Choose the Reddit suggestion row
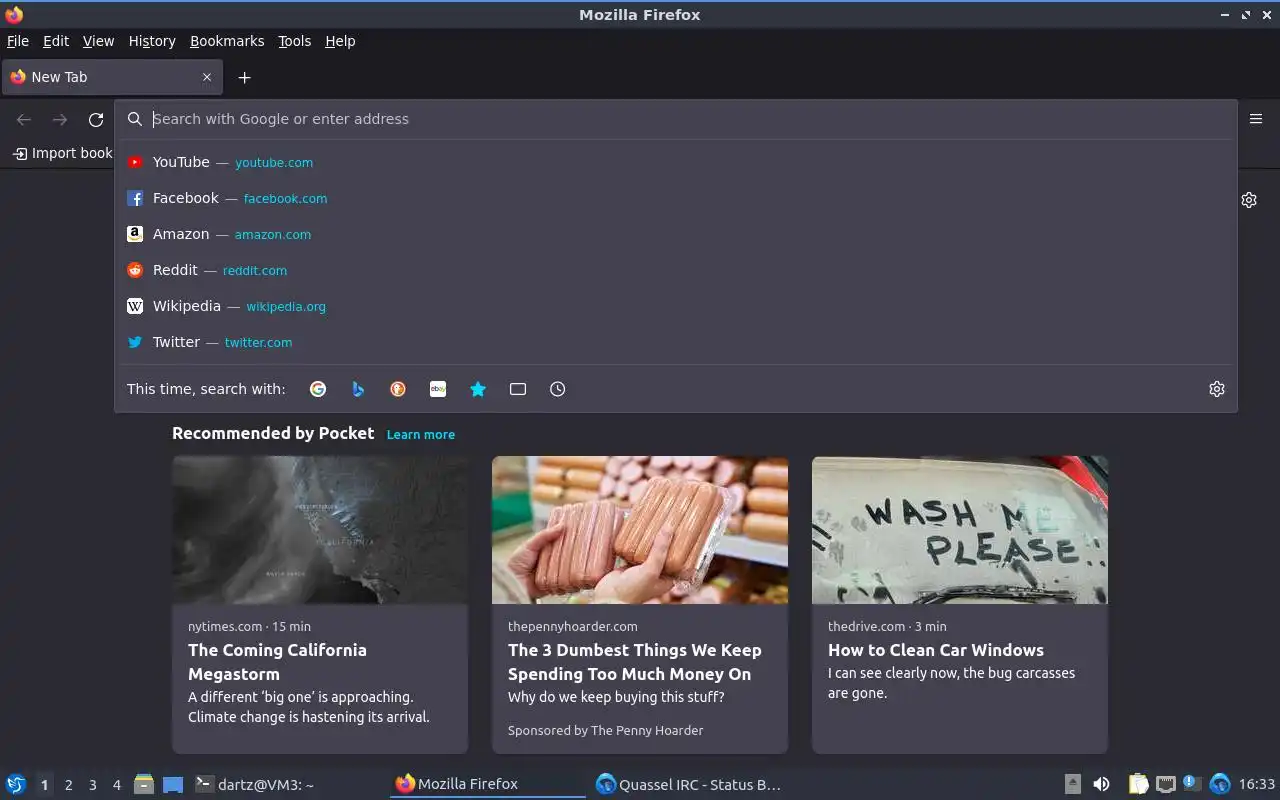The width and height of the screenshot is (1280, 800). click(676, 270)
